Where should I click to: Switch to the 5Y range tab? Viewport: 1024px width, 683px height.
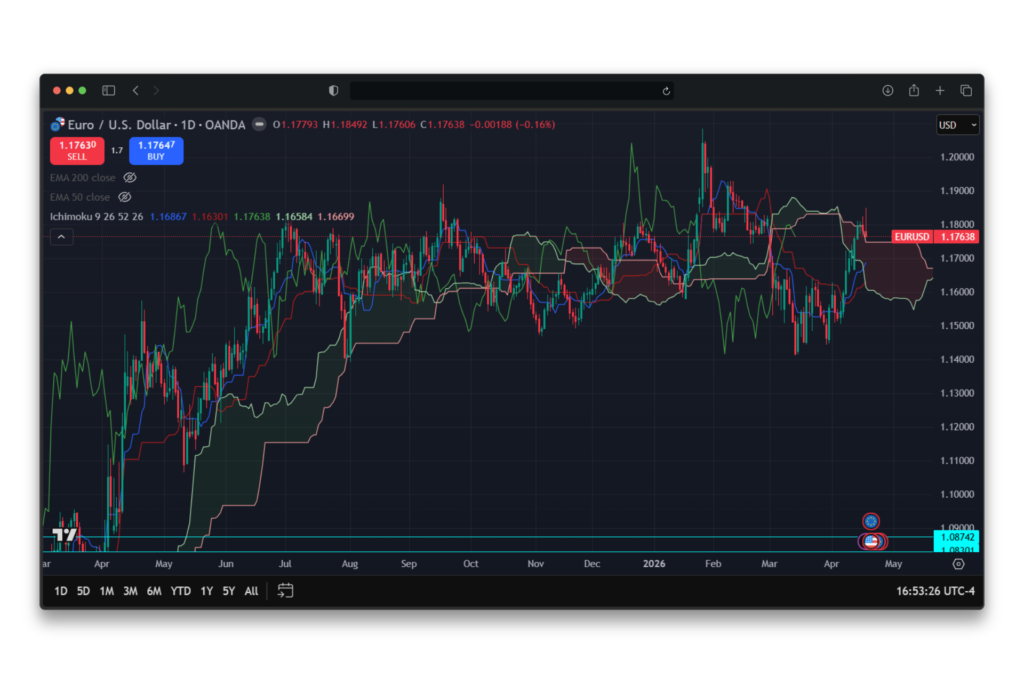pyautogui.click(x=228, y=591)
